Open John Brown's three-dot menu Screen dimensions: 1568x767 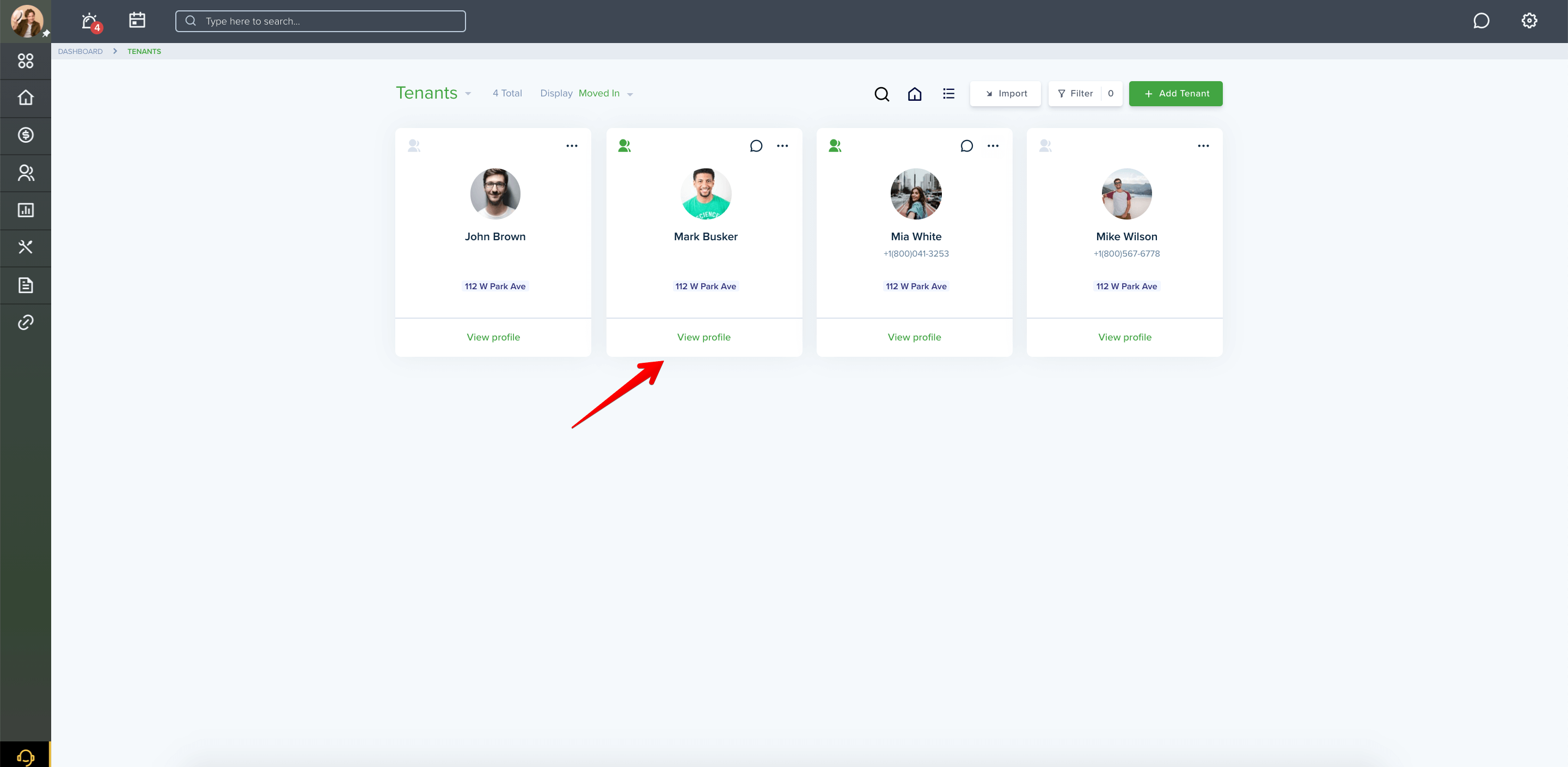point(572,145)
